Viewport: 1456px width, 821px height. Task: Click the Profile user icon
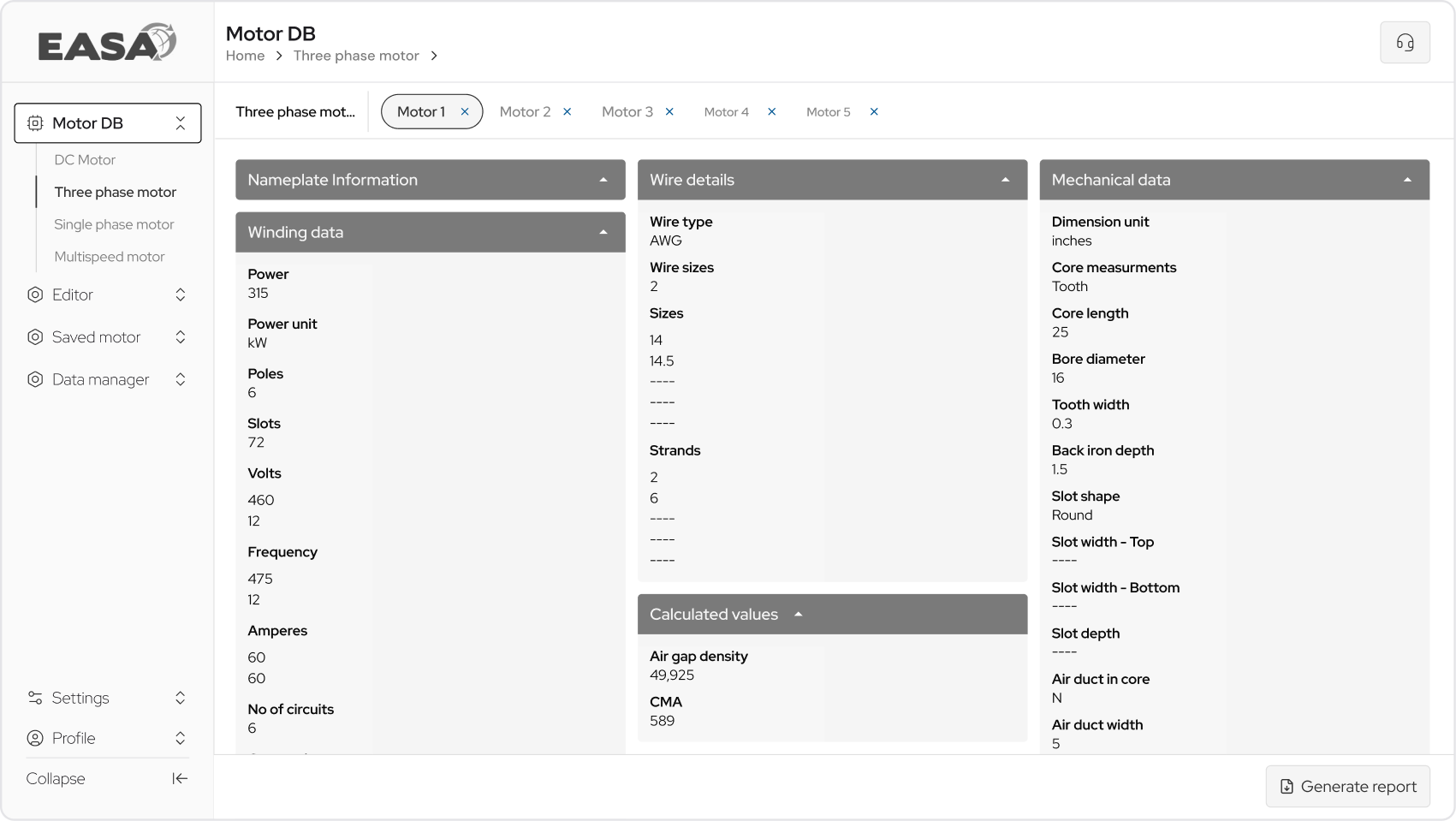(x=35, y=738)
